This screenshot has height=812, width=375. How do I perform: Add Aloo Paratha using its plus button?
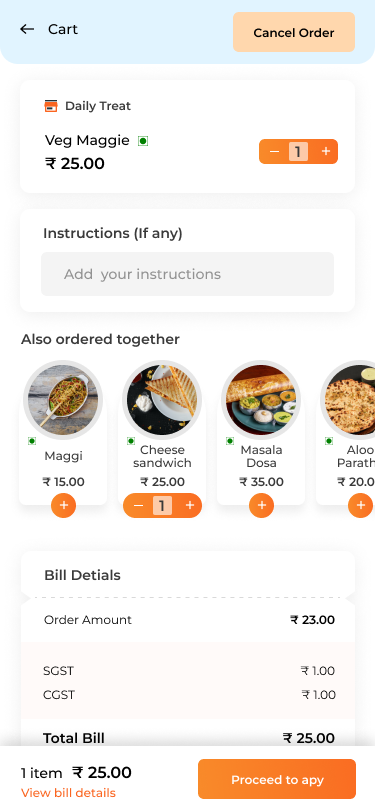point(360,505)
